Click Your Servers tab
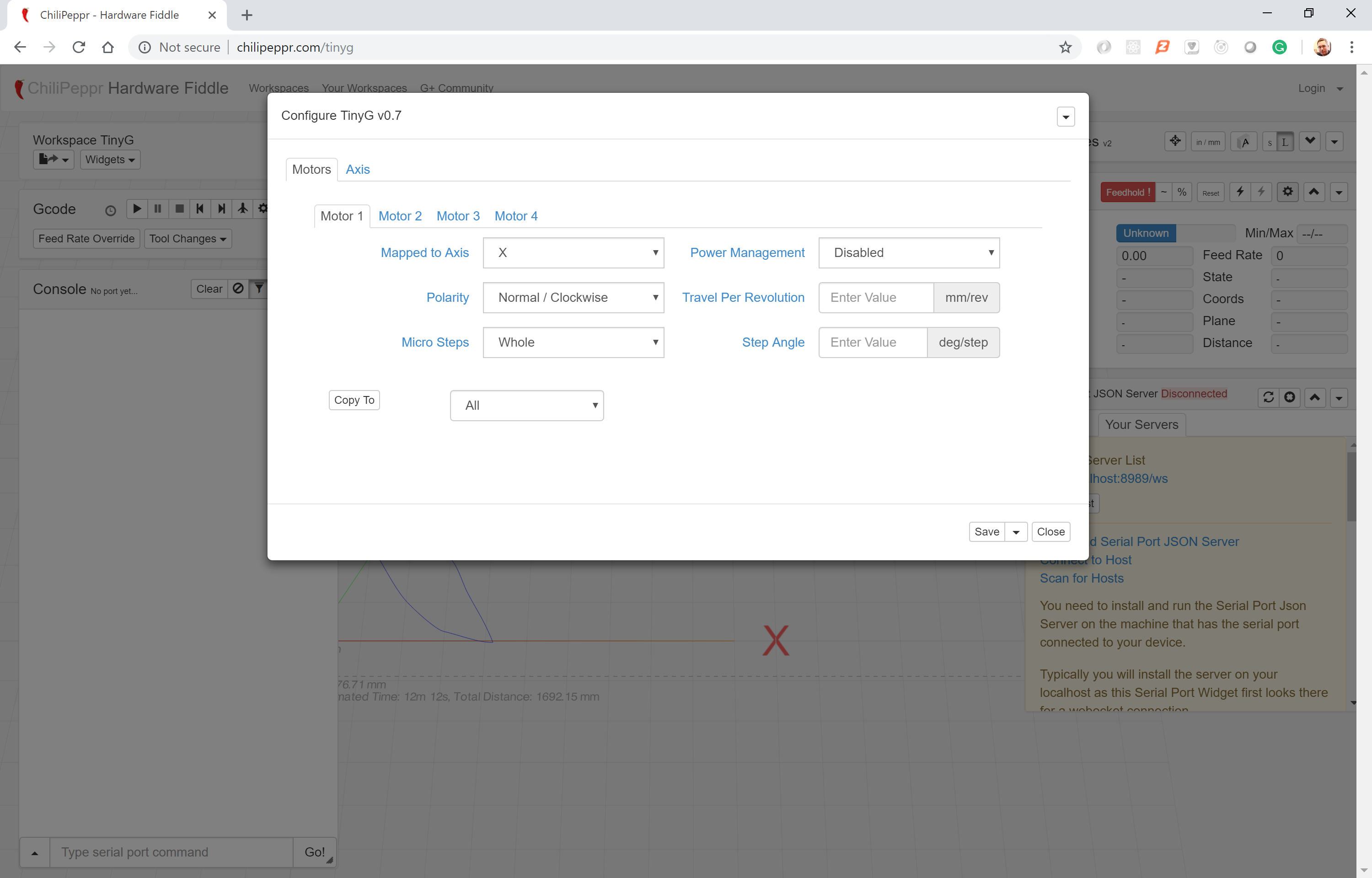 click(1141, 425)
